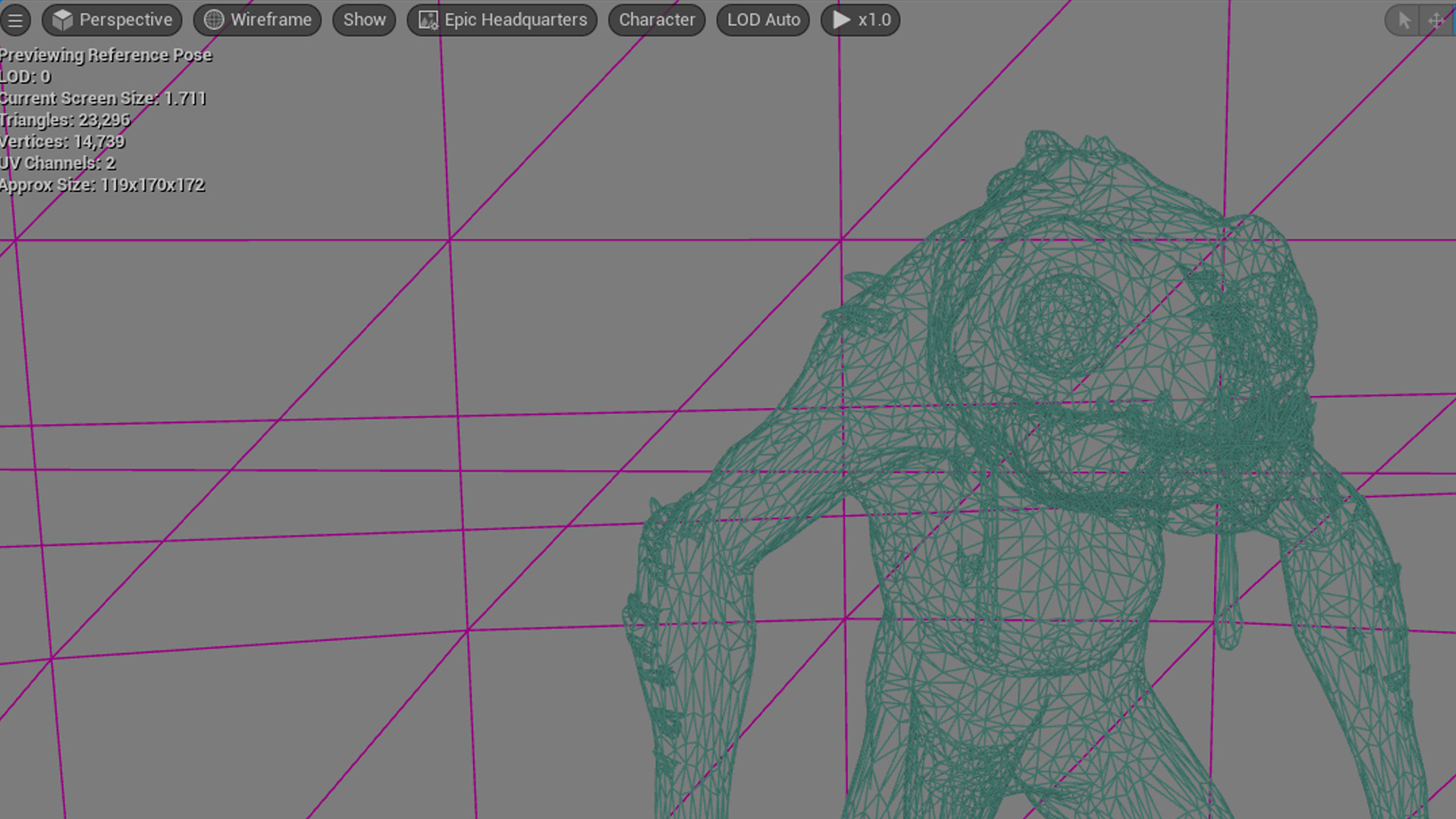Click the Triangles count readout
Viewport: 1456px width, 819px height.
(x=65, y=121)
